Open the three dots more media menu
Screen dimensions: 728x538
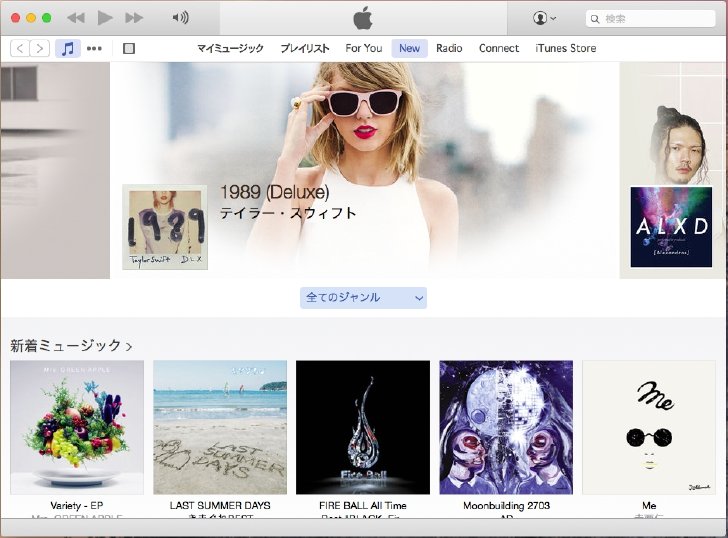[94, 48]
